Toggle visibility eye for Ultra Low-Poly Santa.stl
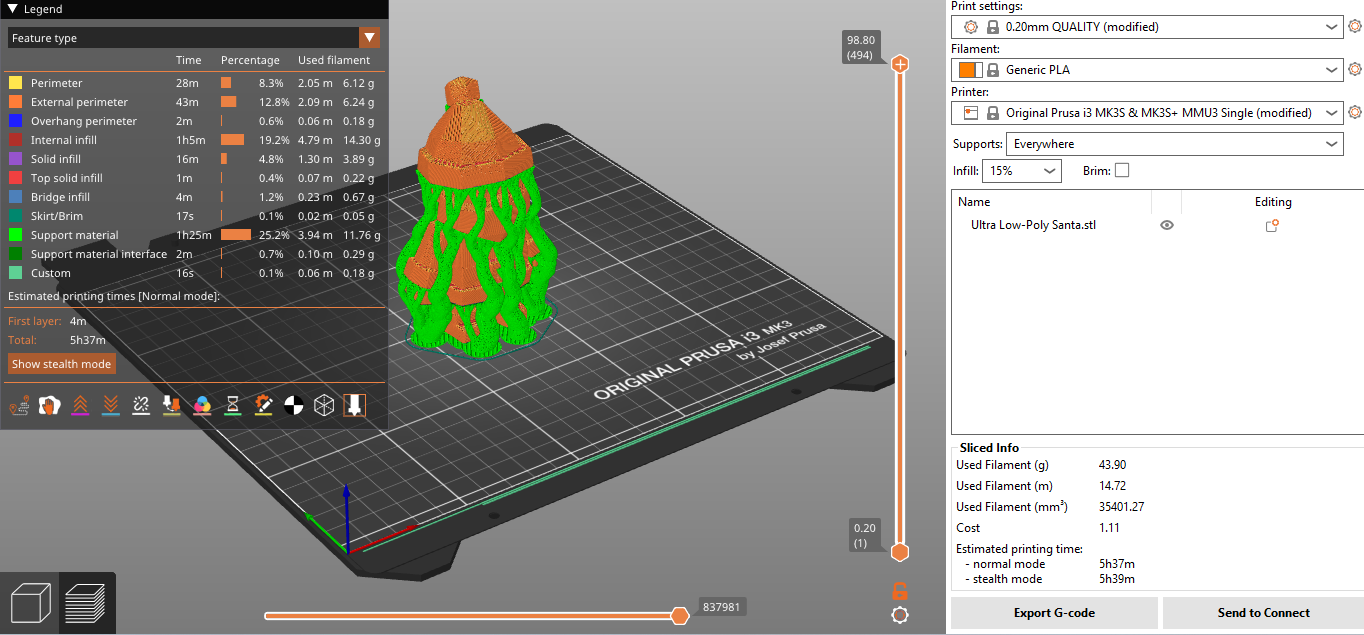The image size is (1364, 635). [1167, 226]
